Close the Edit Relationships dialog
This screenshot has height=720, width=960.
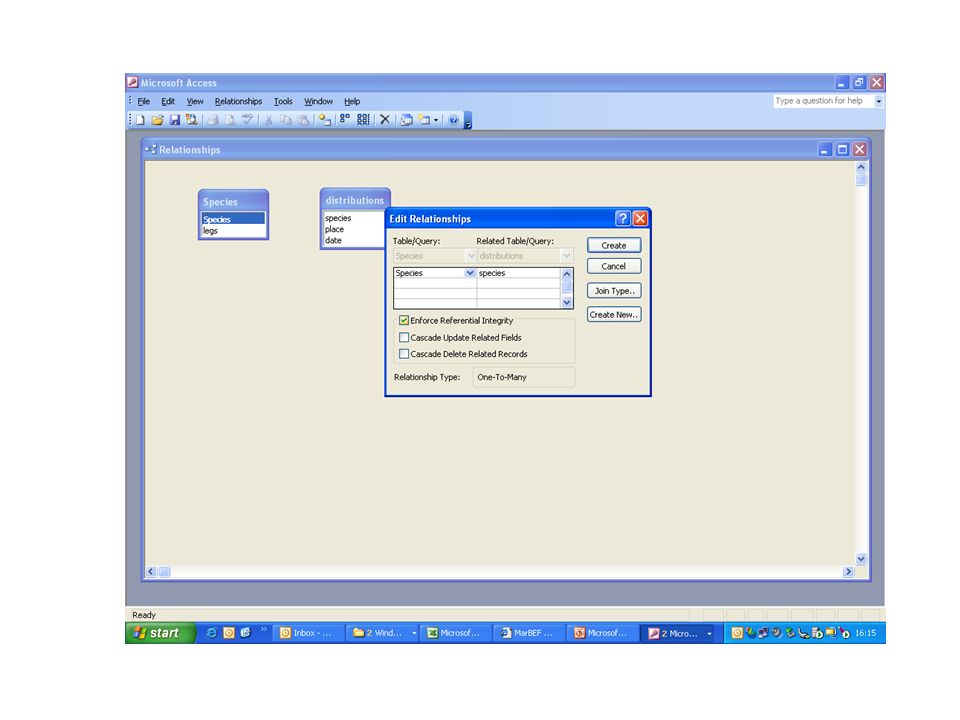[640, 219]
